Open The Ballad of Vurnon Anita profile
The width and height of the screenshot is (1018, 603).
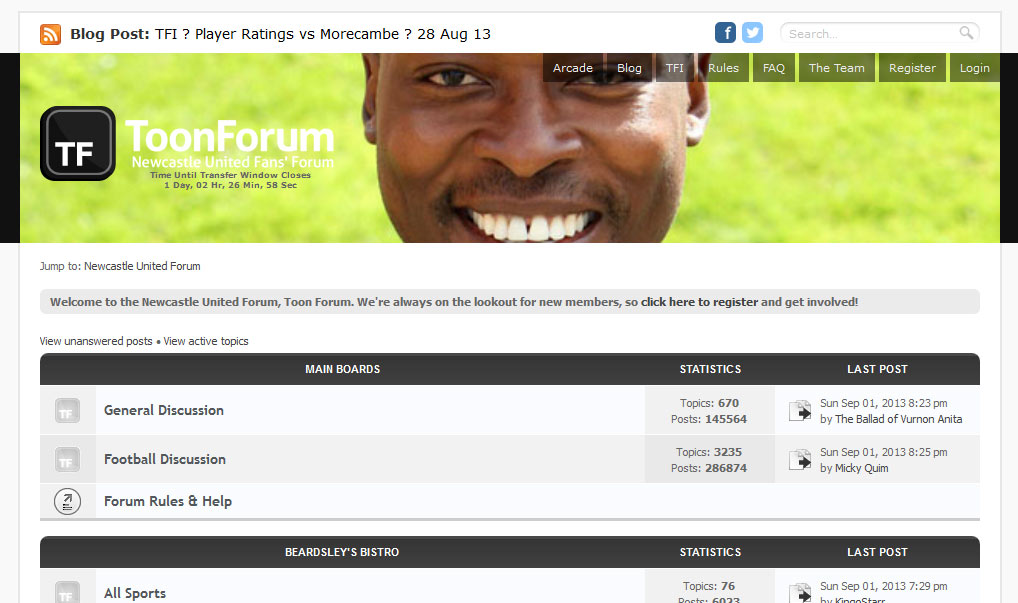coord(899,419)
